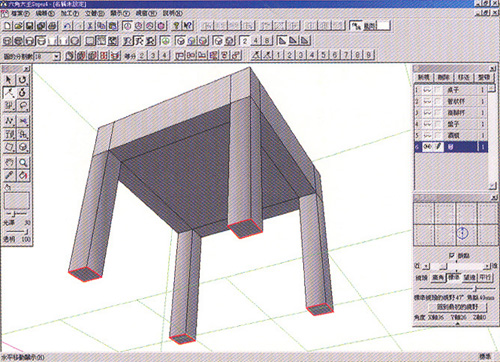Viewport: 500px width, 362px height.
Task: Tick the lock box on layer 1 桌子
Action: [x=438, y=90]
